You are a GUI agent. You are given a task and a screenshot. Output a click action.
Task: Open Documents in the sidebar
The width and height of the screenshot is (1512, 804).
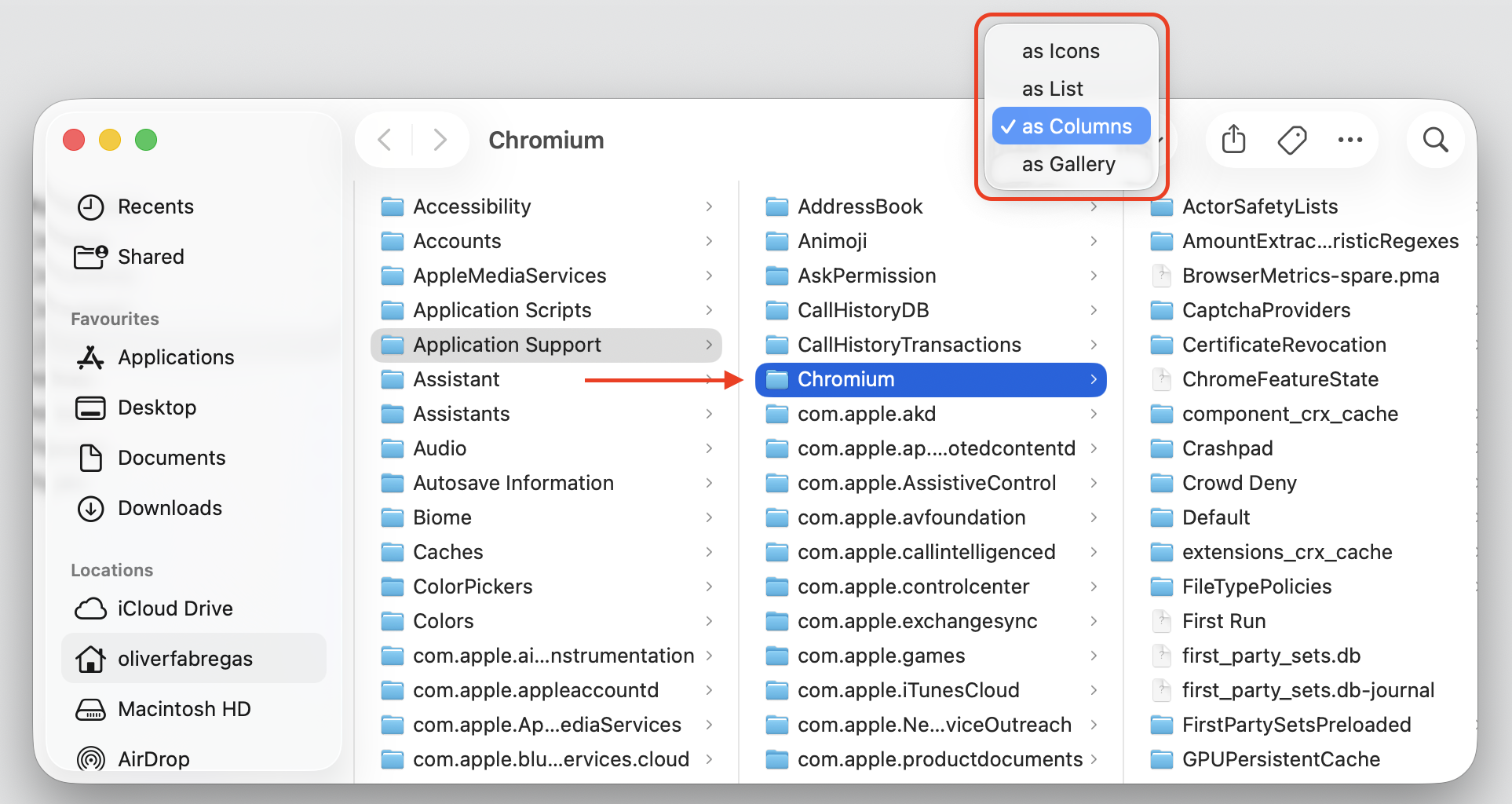194,458
